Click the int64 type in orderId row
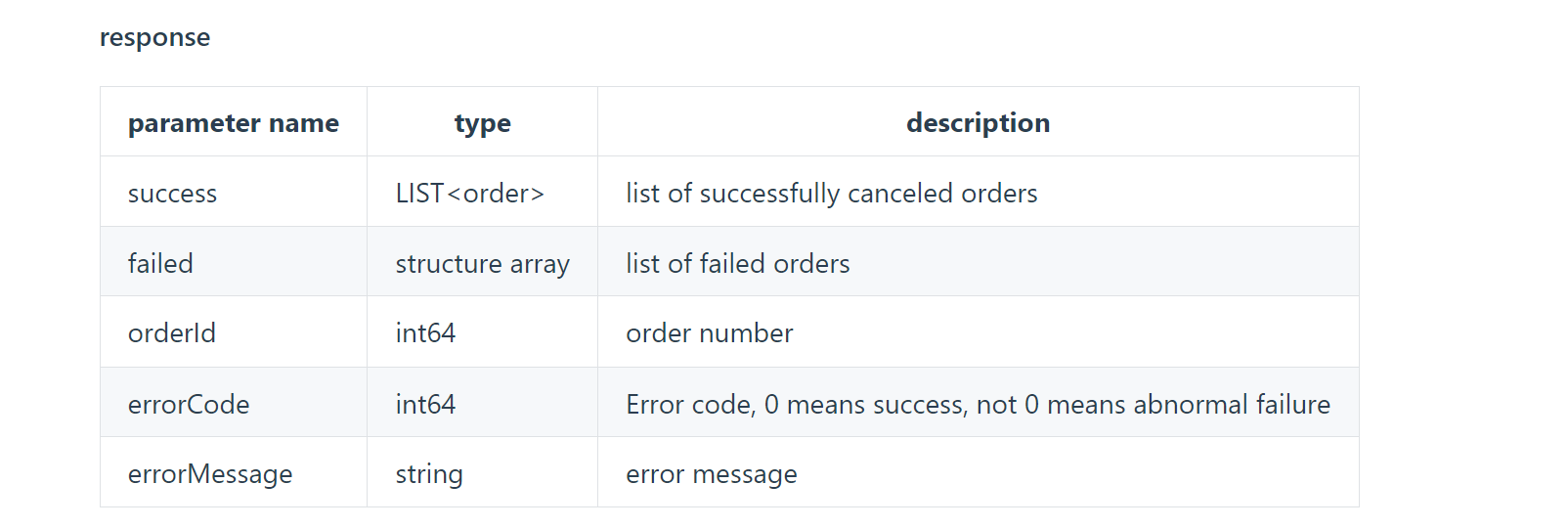The width and height of the screenshot is (1568, 528). tap(425, 333)
